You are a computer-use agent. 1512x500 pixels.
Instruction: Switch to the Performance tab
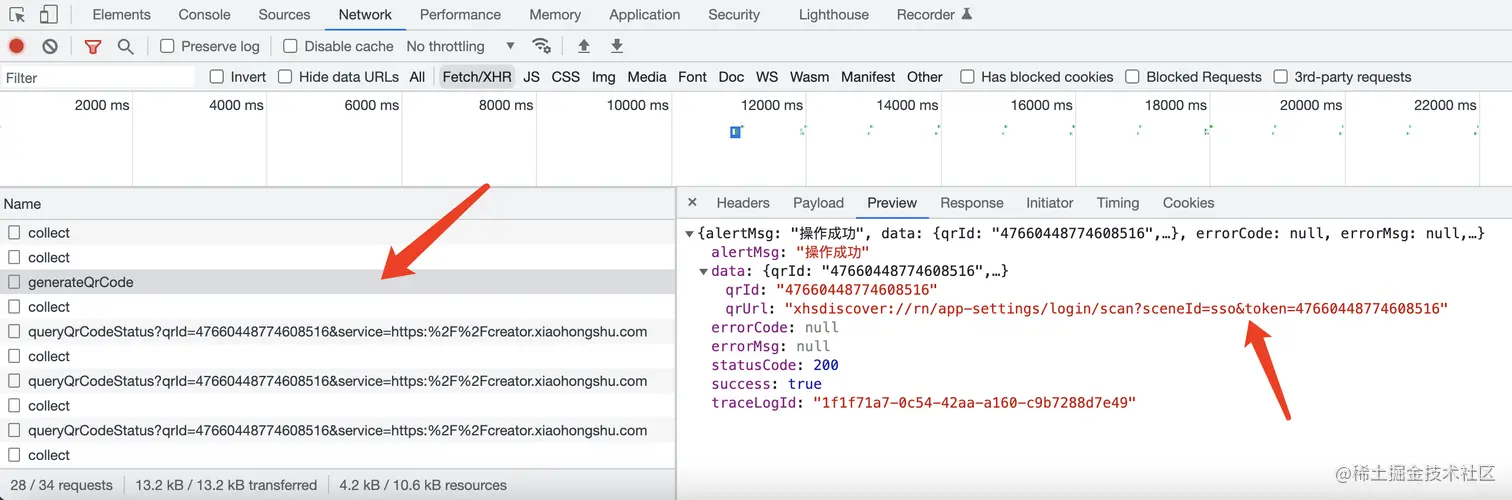460,15
